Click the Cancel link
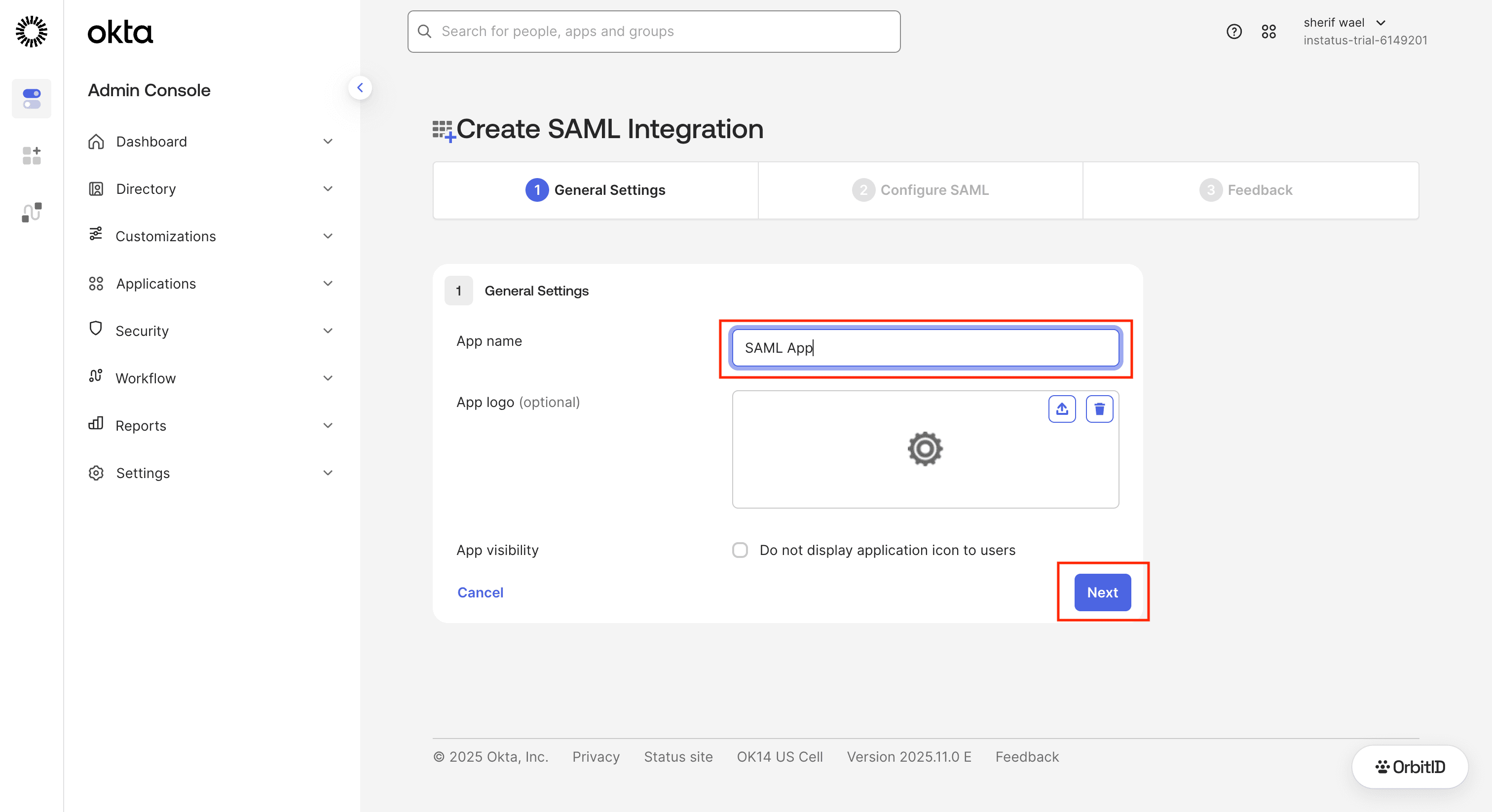The height and width of the screenshot is (812, 1492). [480, 592]
